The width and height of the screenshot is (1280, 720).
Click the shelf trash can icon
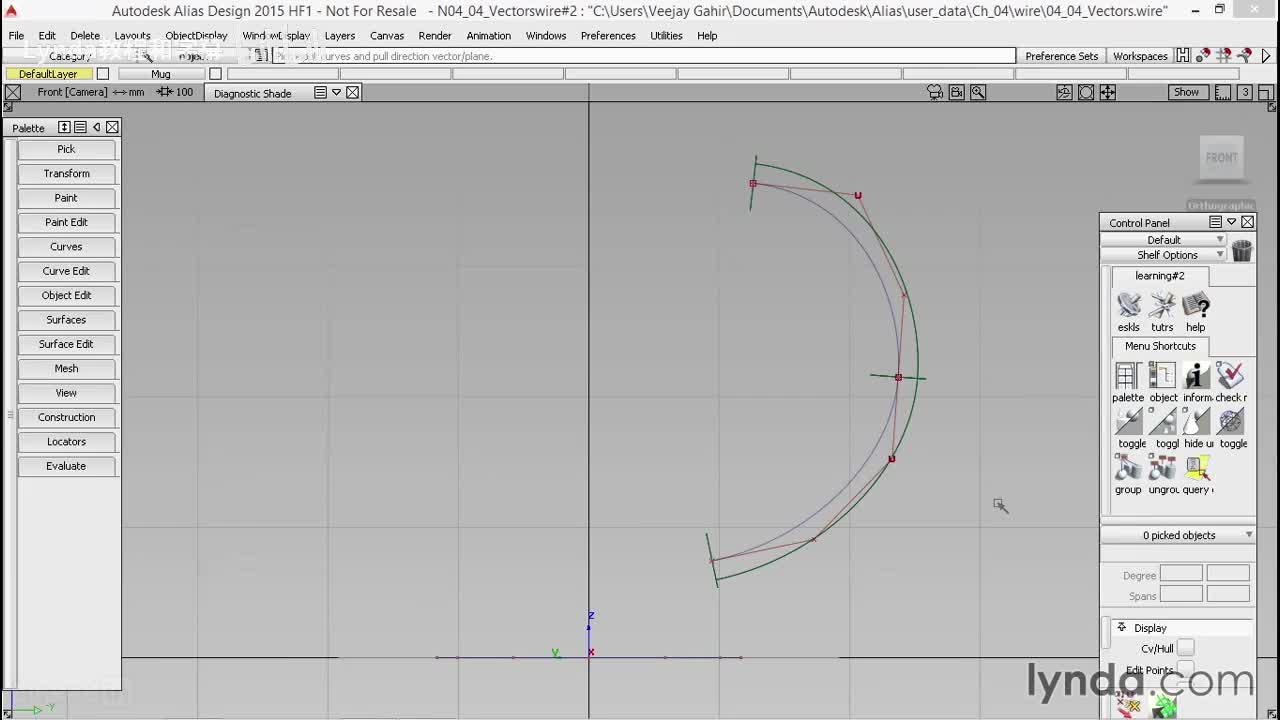click(x=1242, y=250)
